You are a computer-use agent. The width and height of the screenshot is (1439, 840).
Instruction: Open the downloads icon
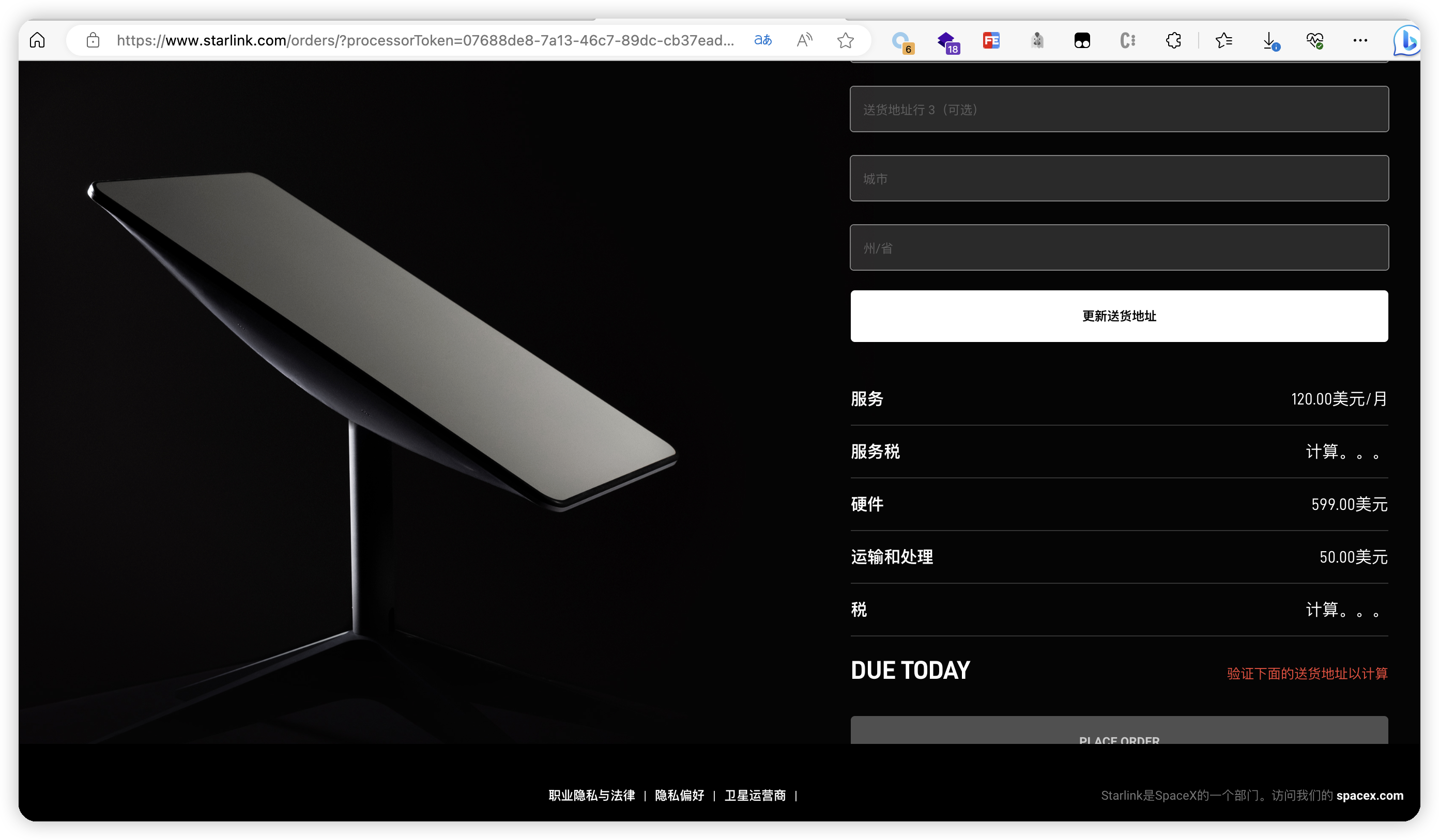[x=1269, y=40]
